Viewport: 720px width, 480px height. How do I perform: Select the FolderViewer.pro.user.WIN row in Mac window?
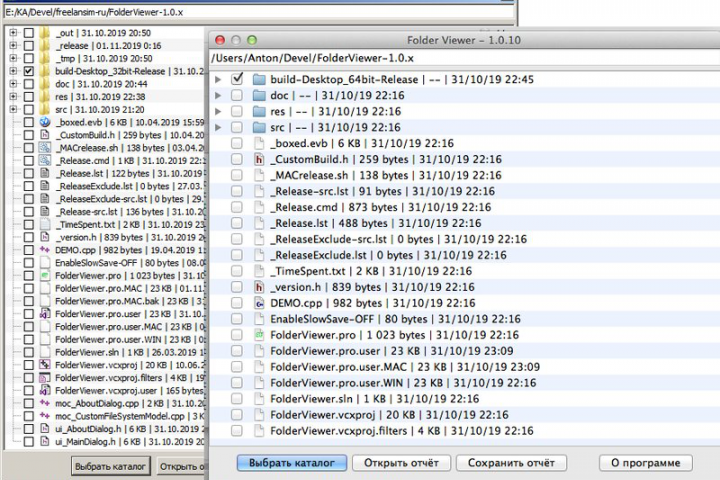465,383
